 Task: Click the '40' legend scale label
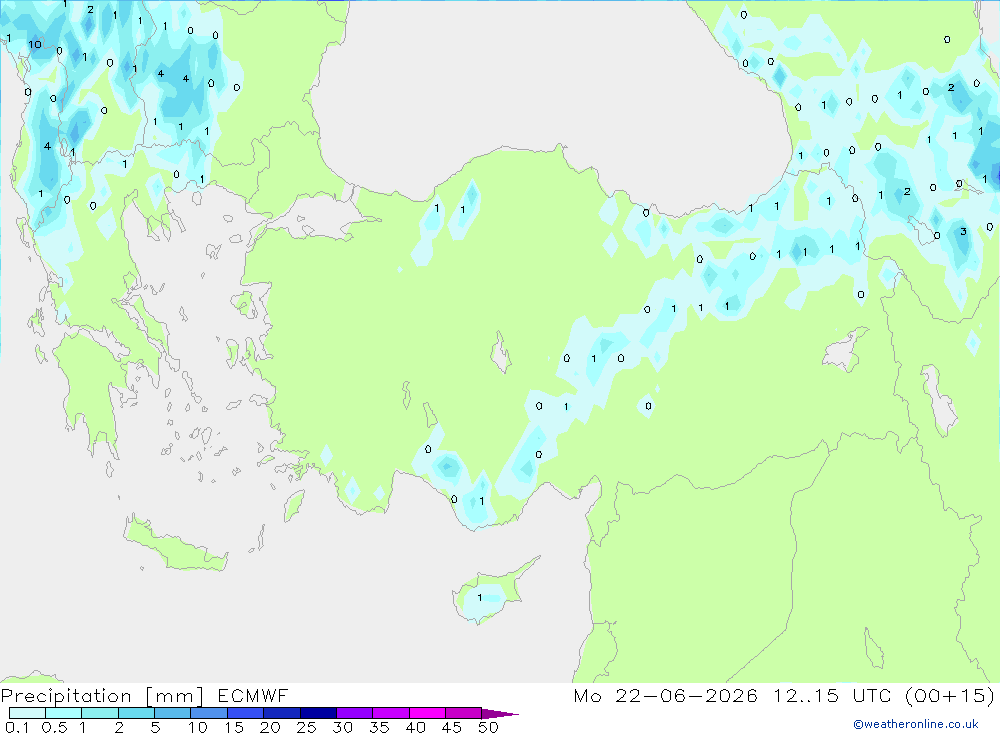click(x=415, y=727)
